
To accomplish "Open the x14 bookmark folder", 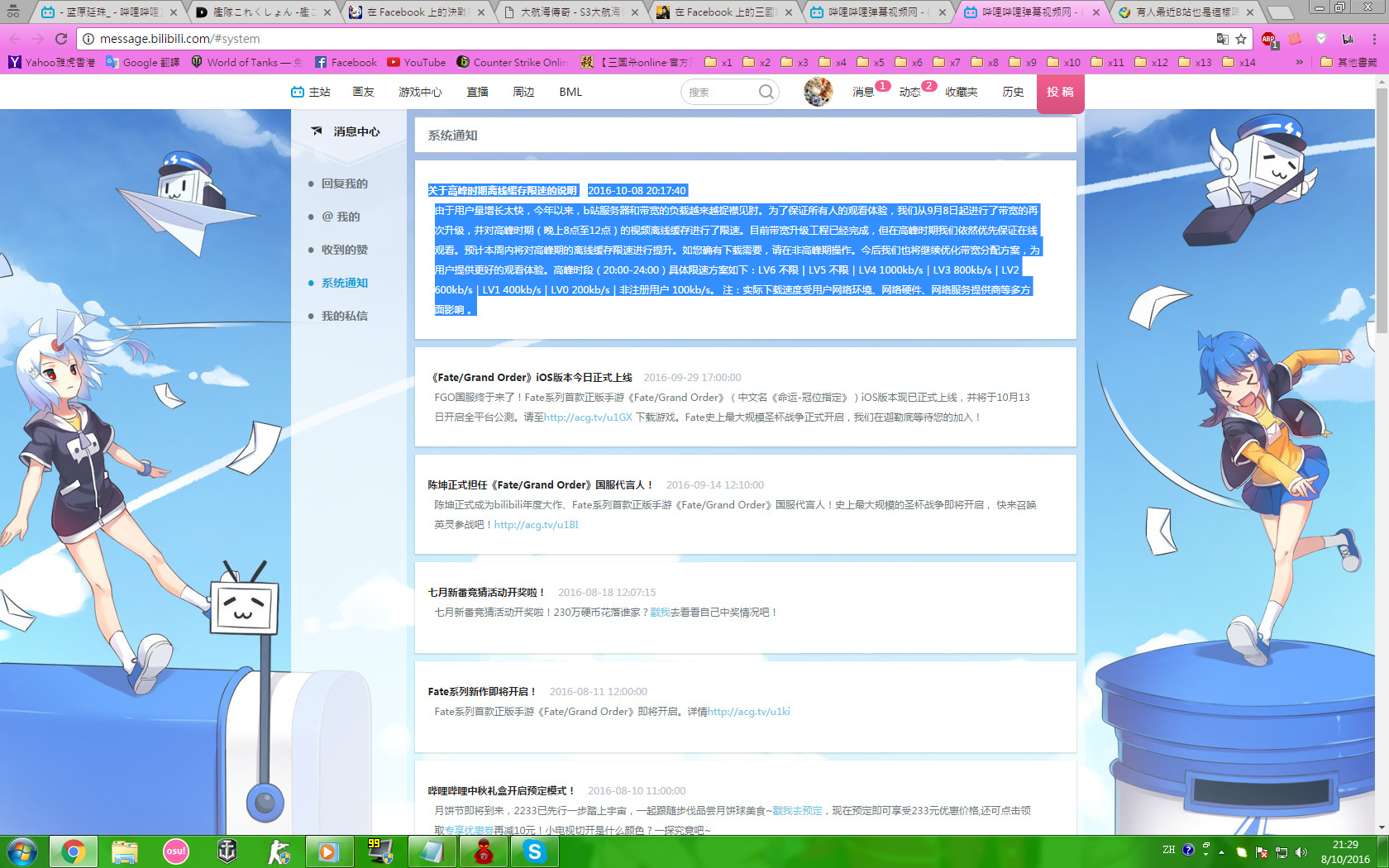I will [x=1239, y=62].
